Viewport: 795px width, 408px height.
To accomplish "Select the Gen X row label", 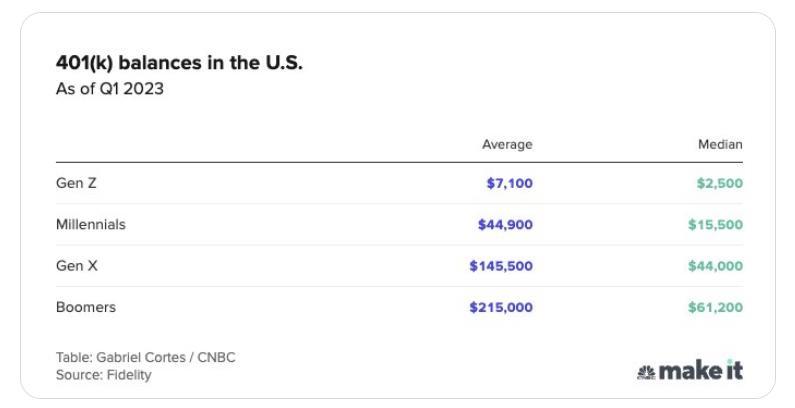I will pyautogui.click(x=77, y=266).
